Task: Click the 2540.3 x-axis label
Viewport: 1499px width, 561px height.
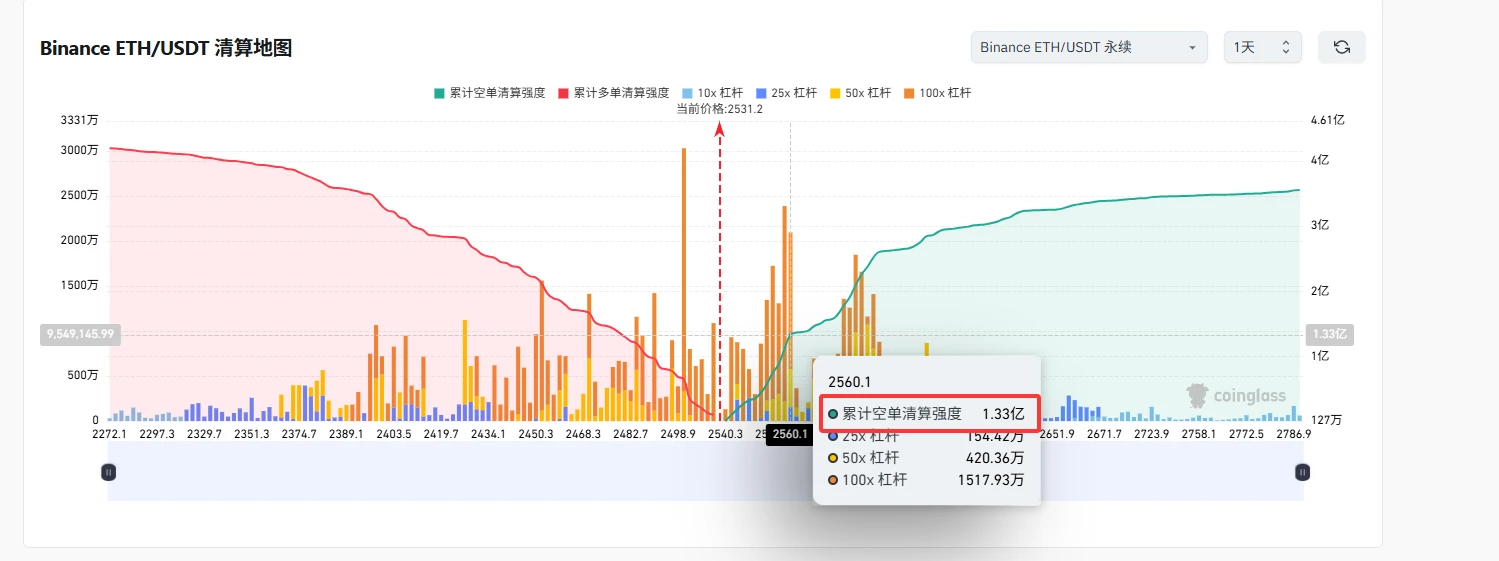Action: coord(725,434)
